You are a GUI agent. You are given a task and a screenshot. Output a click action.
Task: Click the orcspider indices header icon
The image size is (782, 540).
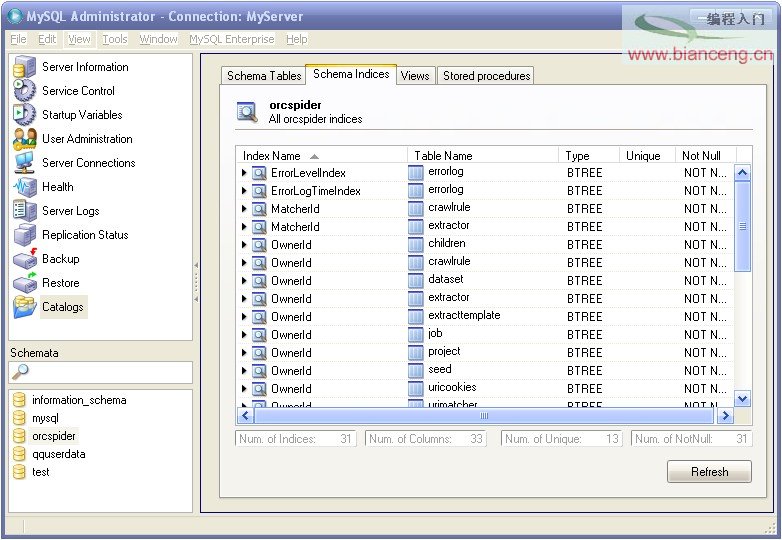(x=247, y=112)
